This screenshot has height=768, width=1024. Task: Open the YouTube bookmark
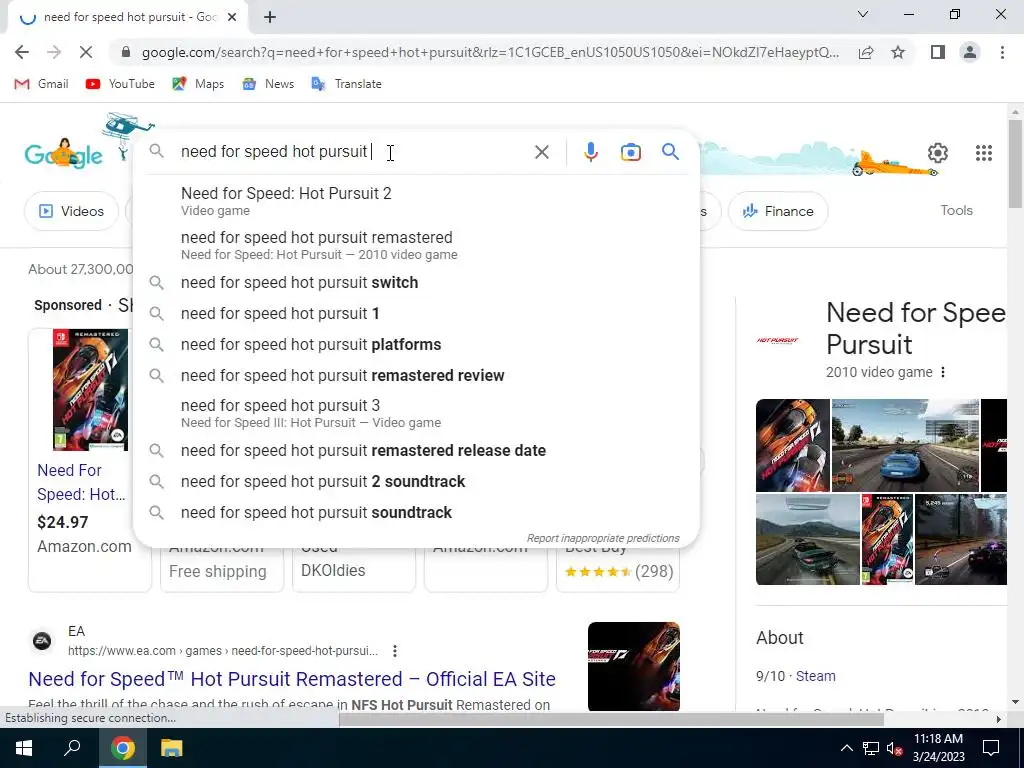point(120,84)
